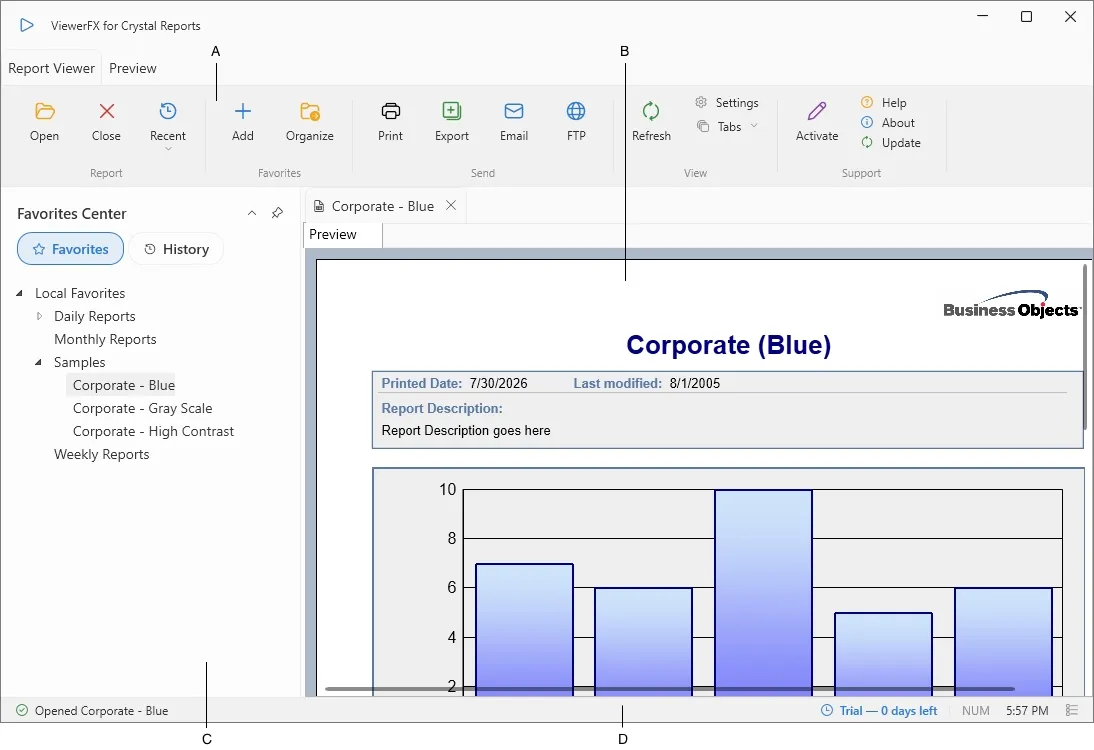Open Help in the Support group
Screen dimensions: 1094x750
[884, 103]
